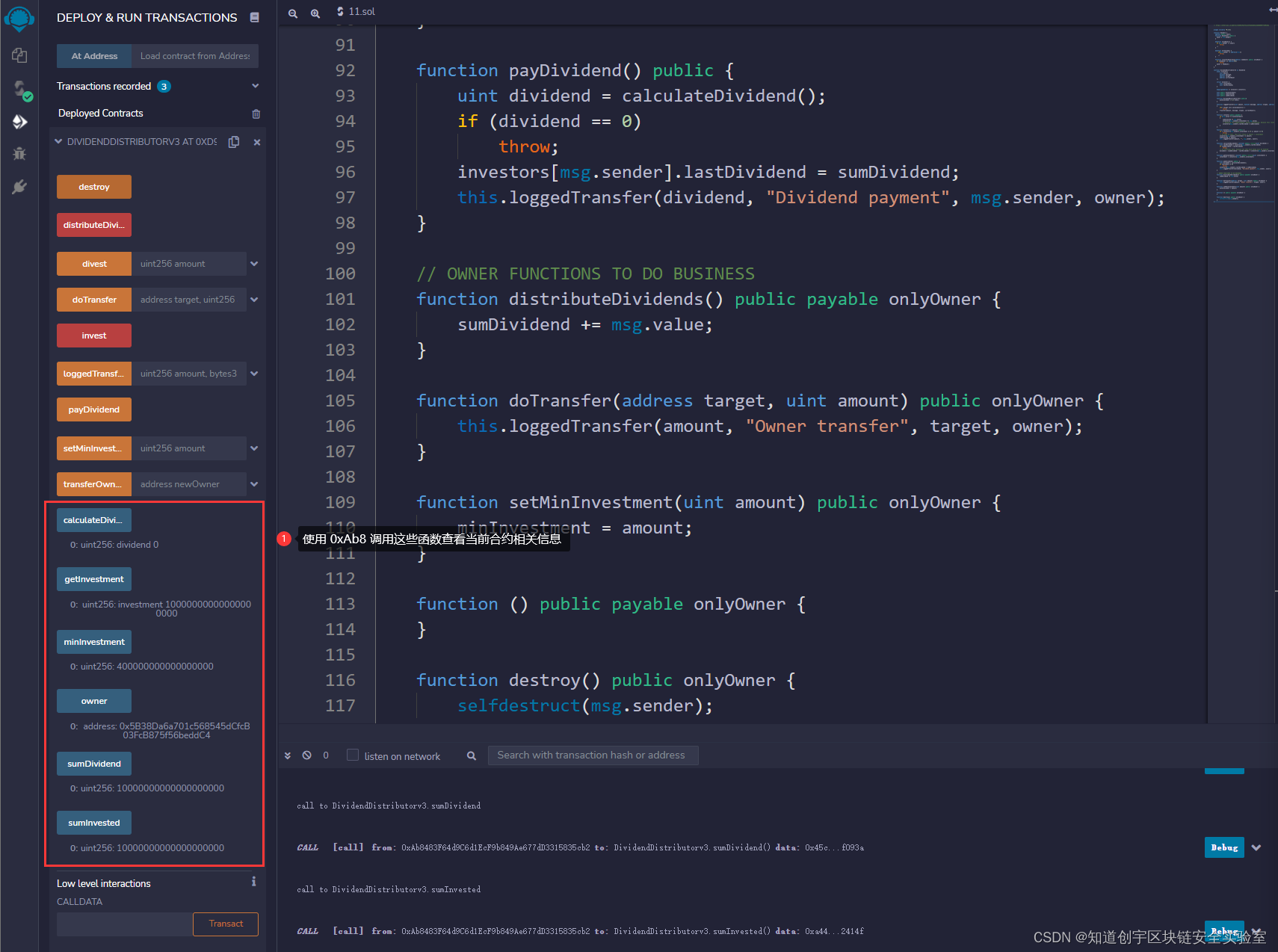Open the Deploy & Run documentation icon
This screenshot has height=952, width=1278.
pos(255,17)
